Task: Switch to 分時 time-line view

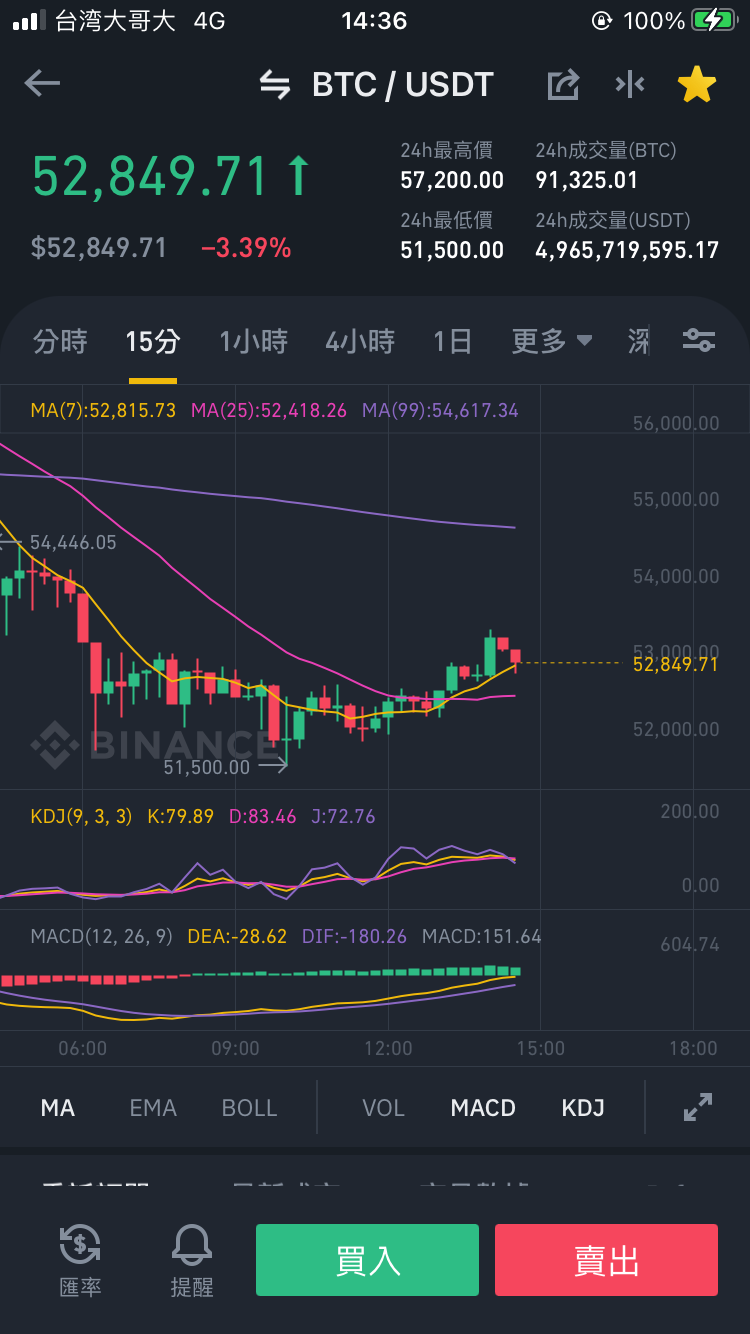Action: tap(60, 342)
